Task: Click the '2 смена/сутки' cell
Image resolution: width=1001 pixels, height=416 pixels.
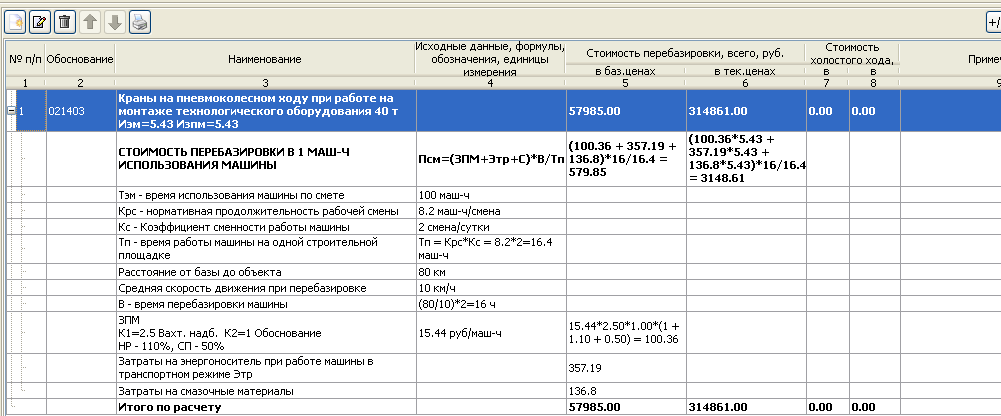Action: [x=491, y=227]
